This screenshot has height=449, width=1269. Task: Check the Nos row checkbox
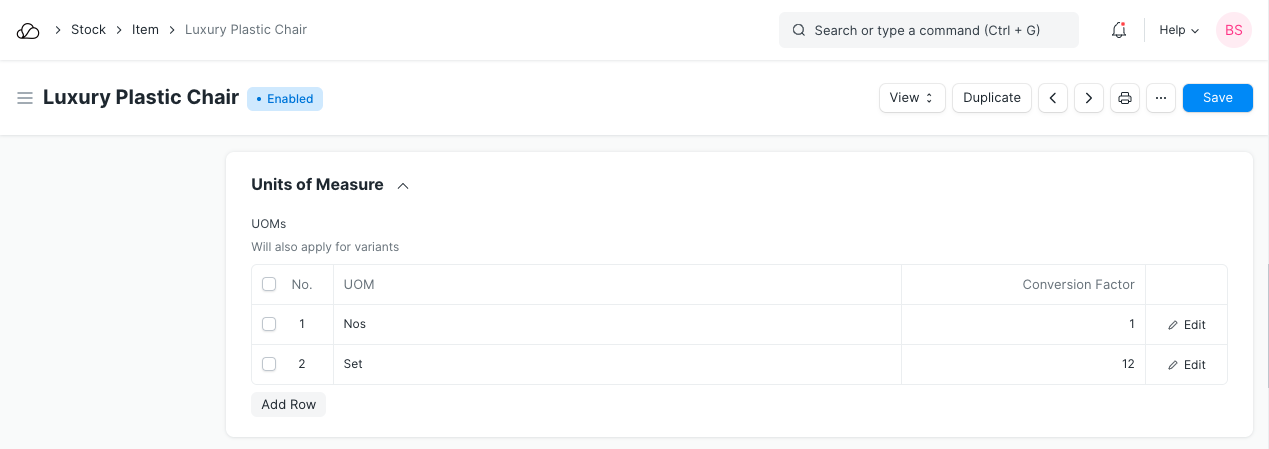pyautogui.click(x=269, y=324)
